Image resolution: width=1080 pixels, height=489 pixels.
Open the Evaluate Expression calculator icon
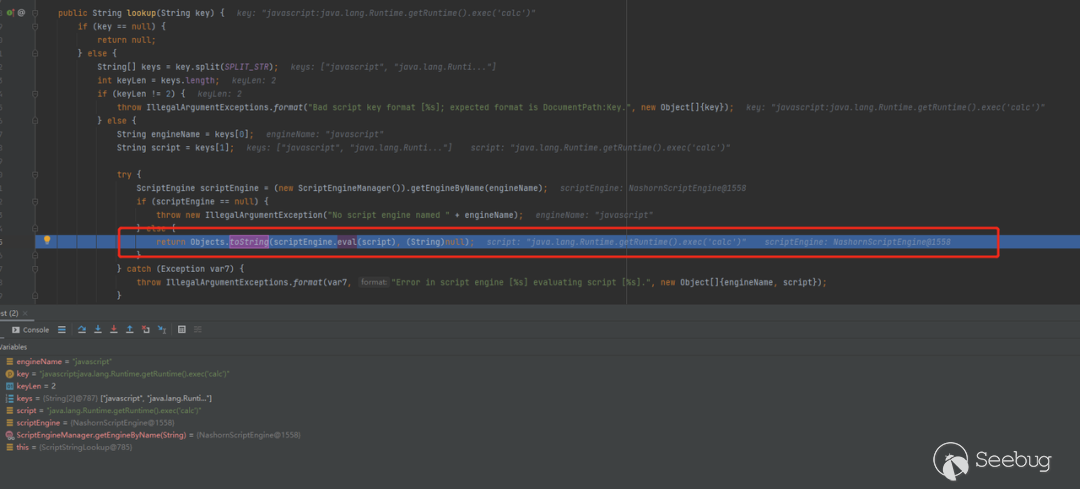[182, 330]
